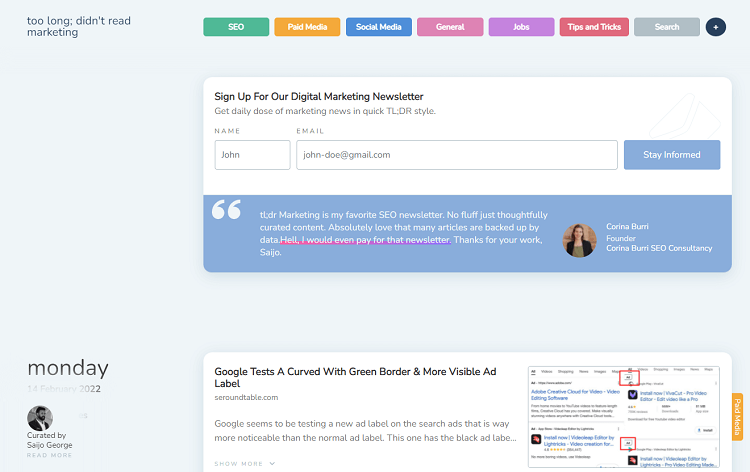Click the Stay Informed button

(x=672, y=154)
